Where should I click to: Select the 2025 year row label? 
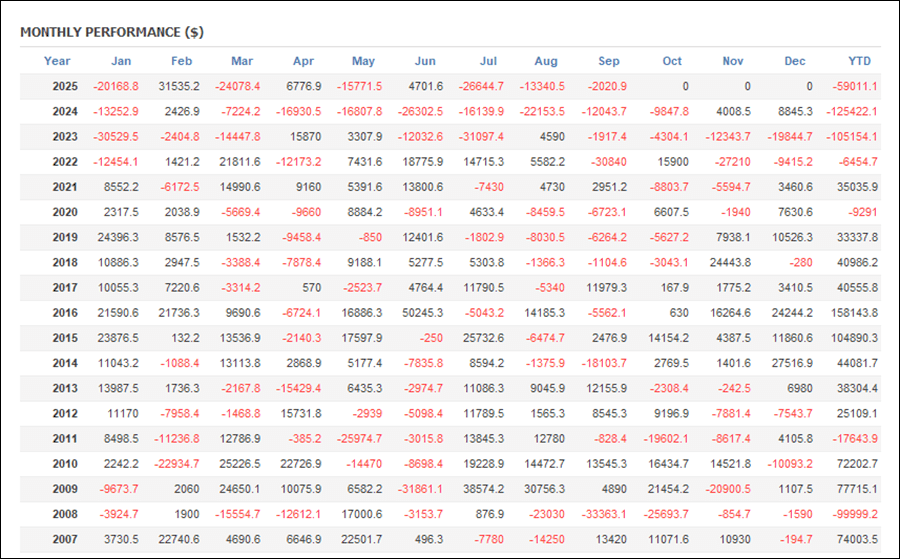(x=63, y=87)
